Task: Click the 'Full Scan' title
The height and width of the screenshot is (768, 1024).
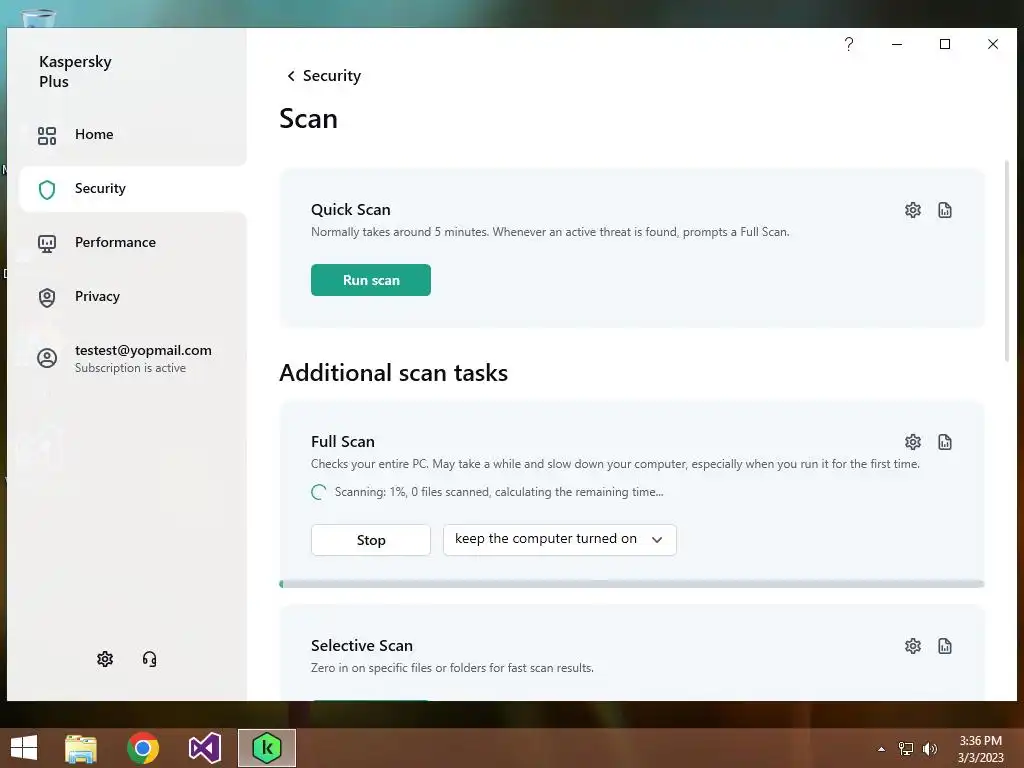Action: pos(343,441)
